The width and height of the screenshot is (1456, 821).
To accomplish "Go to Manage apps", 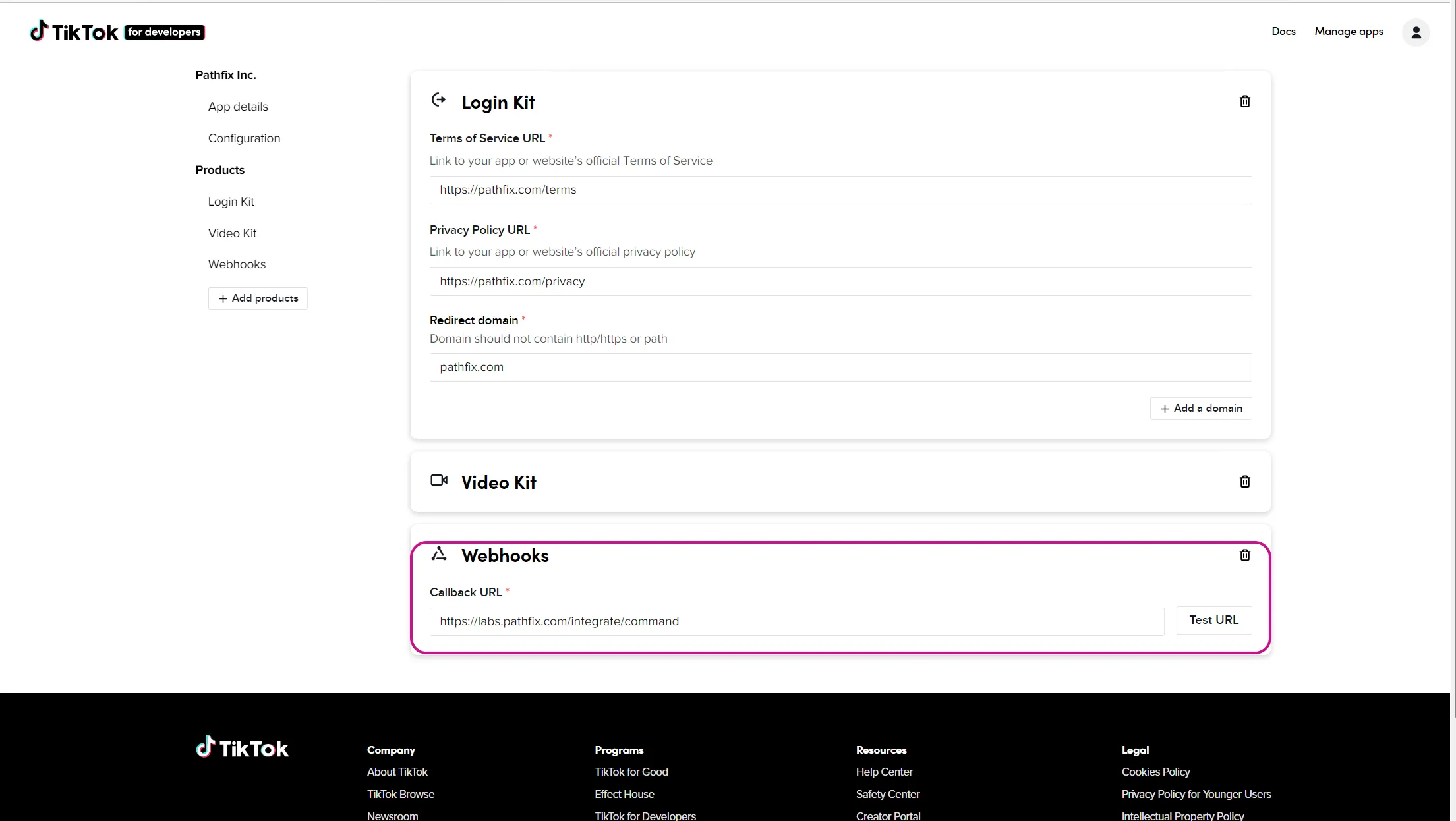I will click(1349, 32).
